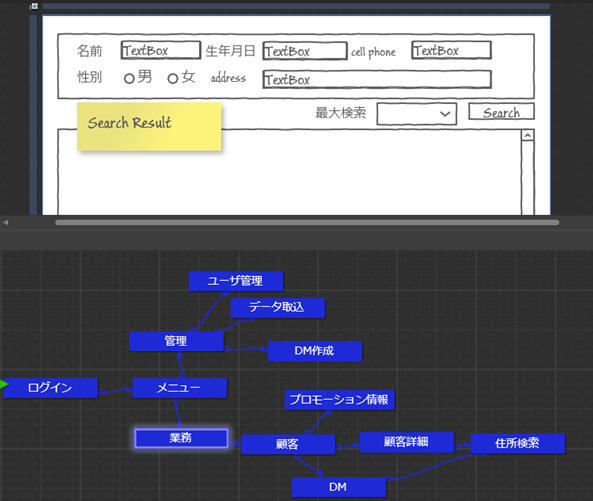The height and width of the screenshot is (501, 593).
Task: Click the address TextBox field
Action: [x=377, y=79]
